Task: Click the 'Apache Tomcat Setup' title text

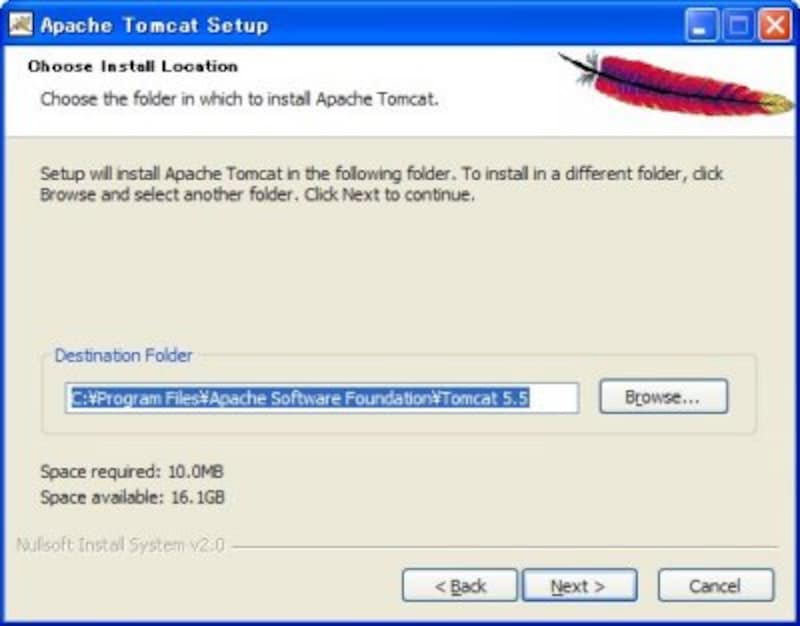Action: point(155,25)
